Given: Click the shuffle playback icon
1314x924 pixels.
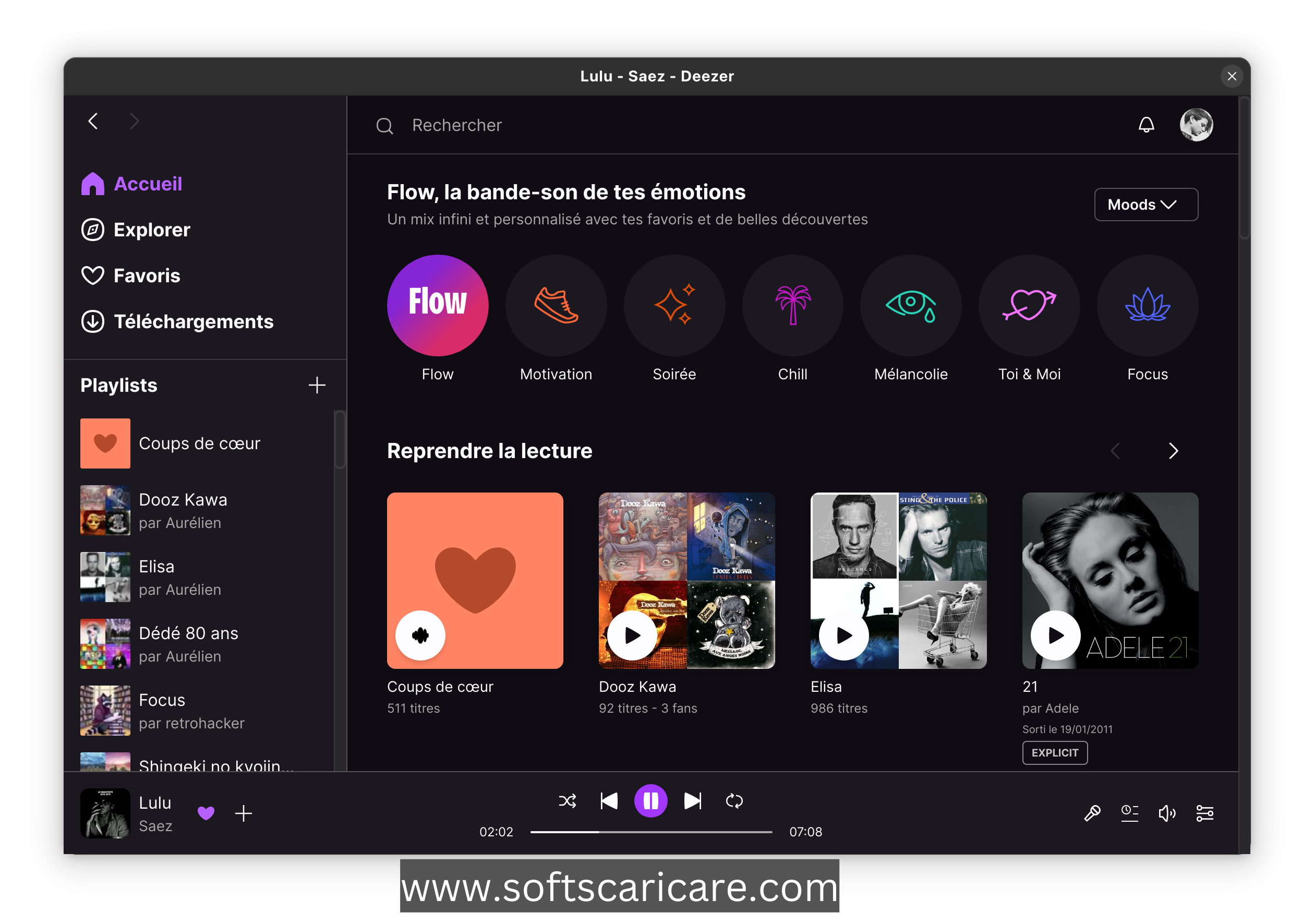Looking at the screenshot, I should [x=568, y=800].
